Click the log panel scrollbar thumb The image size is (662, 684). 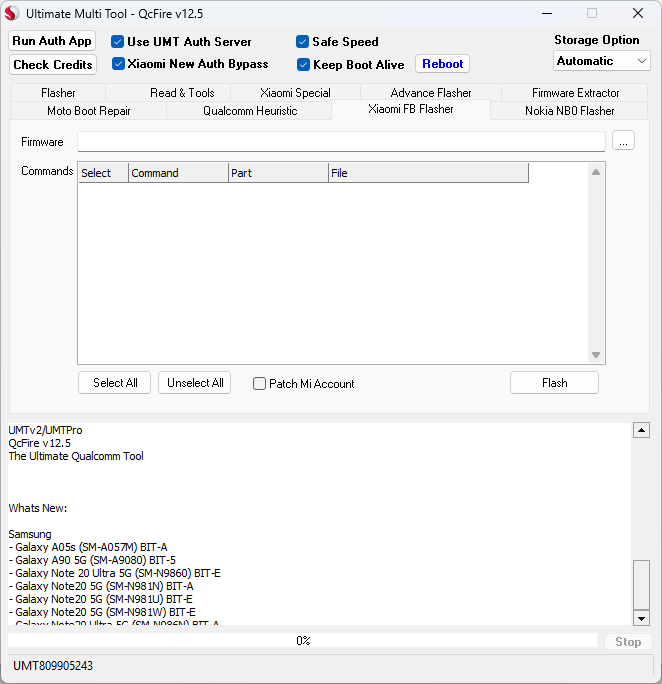click(641, 585)
